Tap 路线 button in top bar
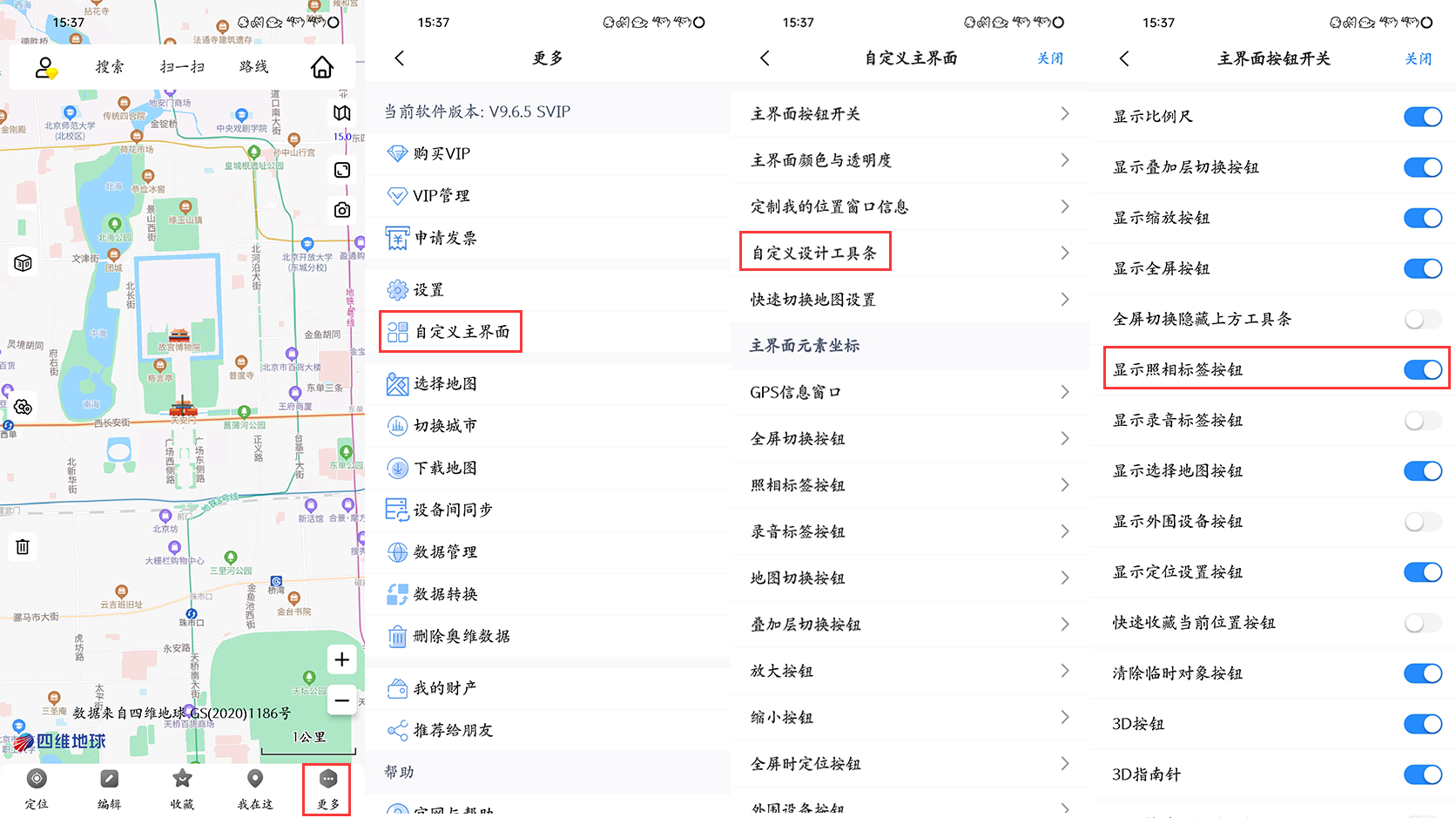The height and width of the screenshot is (818, 1456). point(253,67)
